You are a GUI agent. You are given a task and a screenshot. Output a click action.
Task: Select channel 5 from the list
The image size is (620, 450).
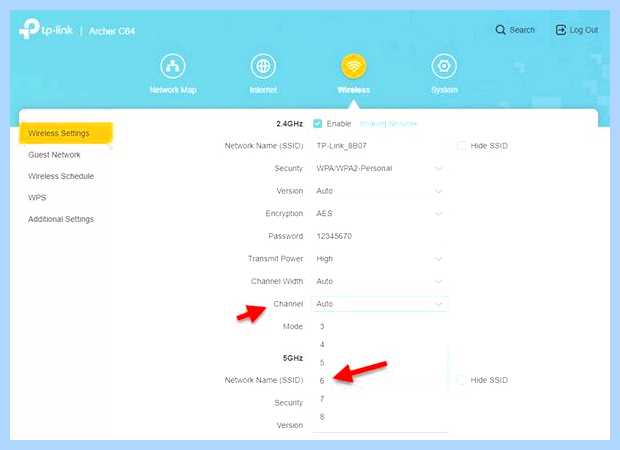click(380, 363)
